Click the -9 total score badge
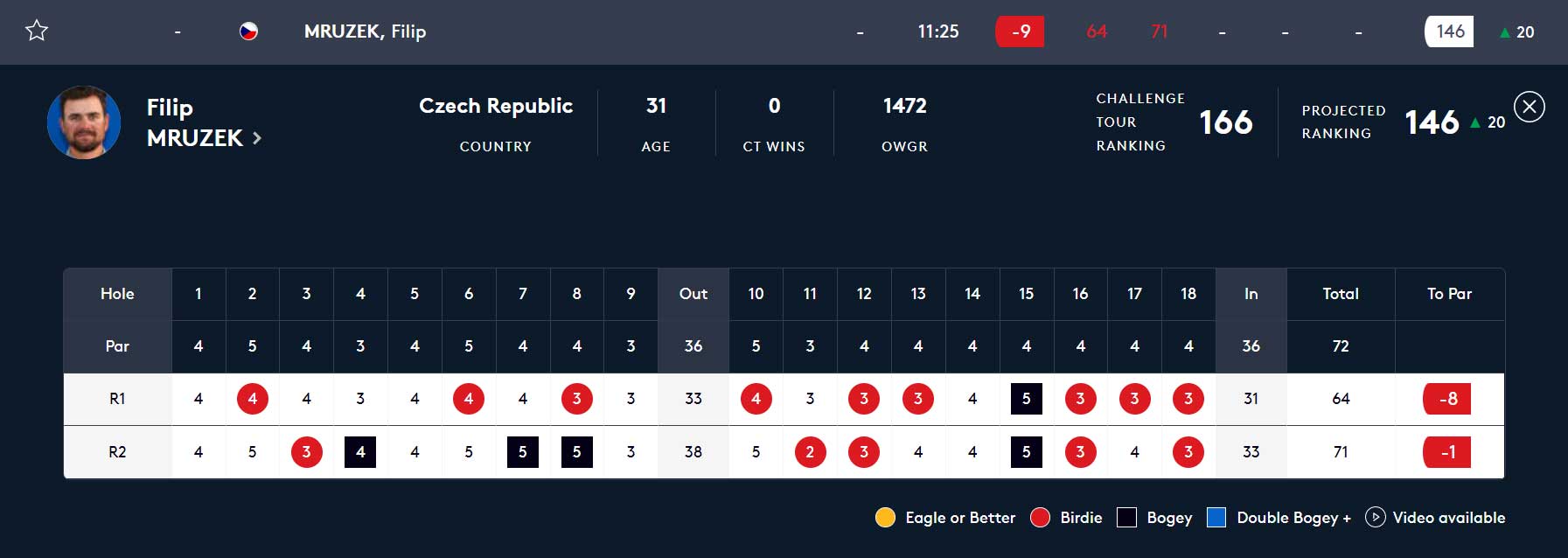Screen dimensions: 1568x558 click(1020, 31)
